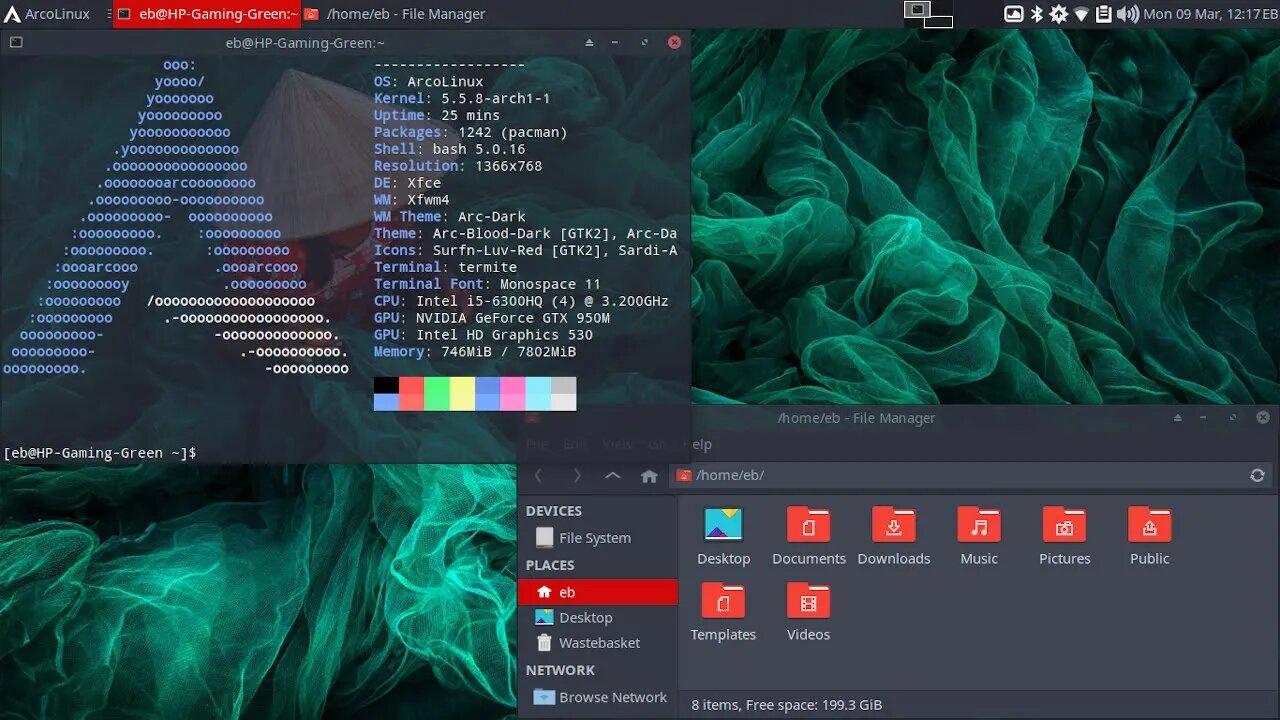Open the update notifier tray icon

click(x=1058, y=14)
